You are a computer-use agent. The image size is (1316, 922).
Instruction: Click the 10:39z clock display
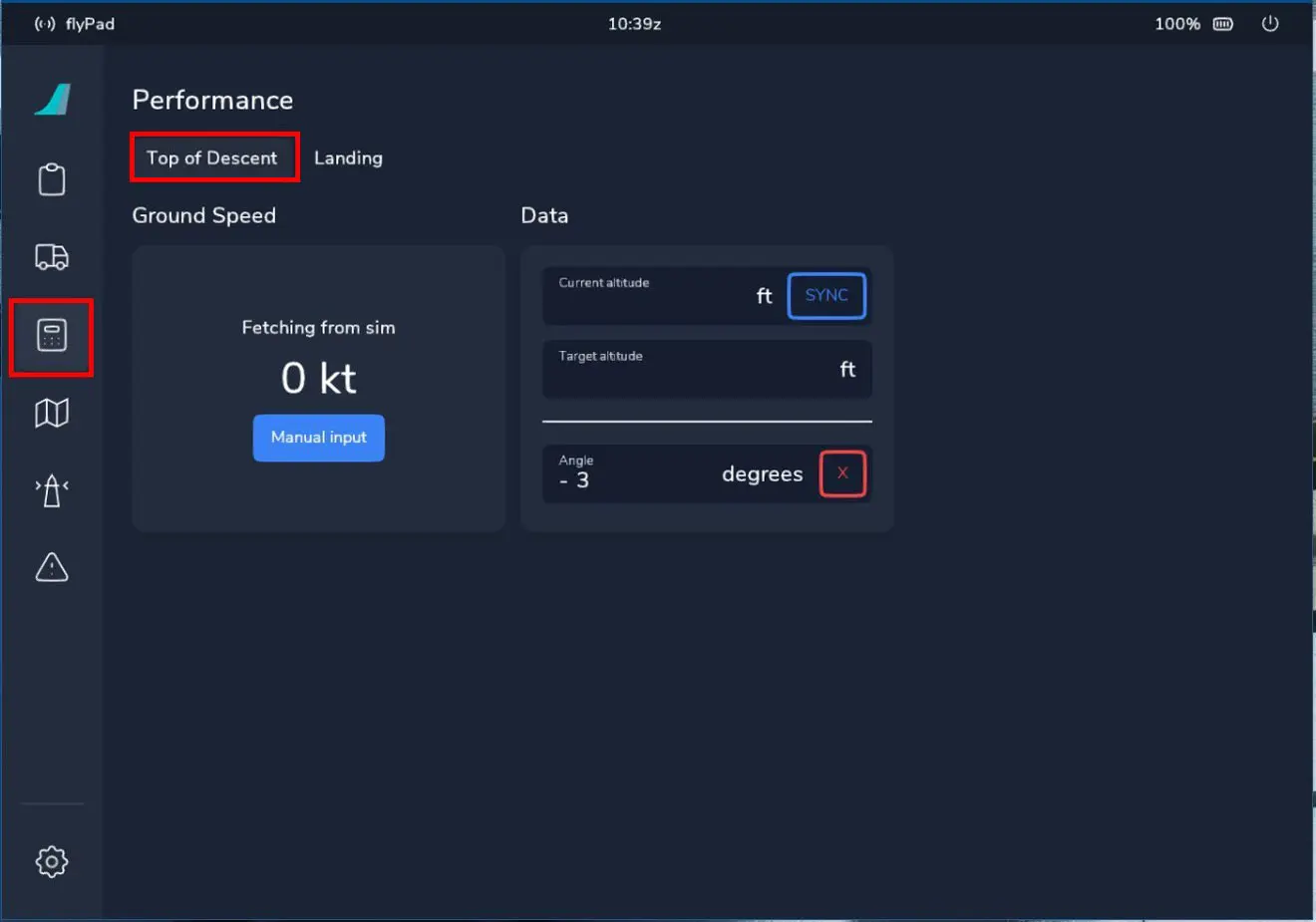[634, 24]
